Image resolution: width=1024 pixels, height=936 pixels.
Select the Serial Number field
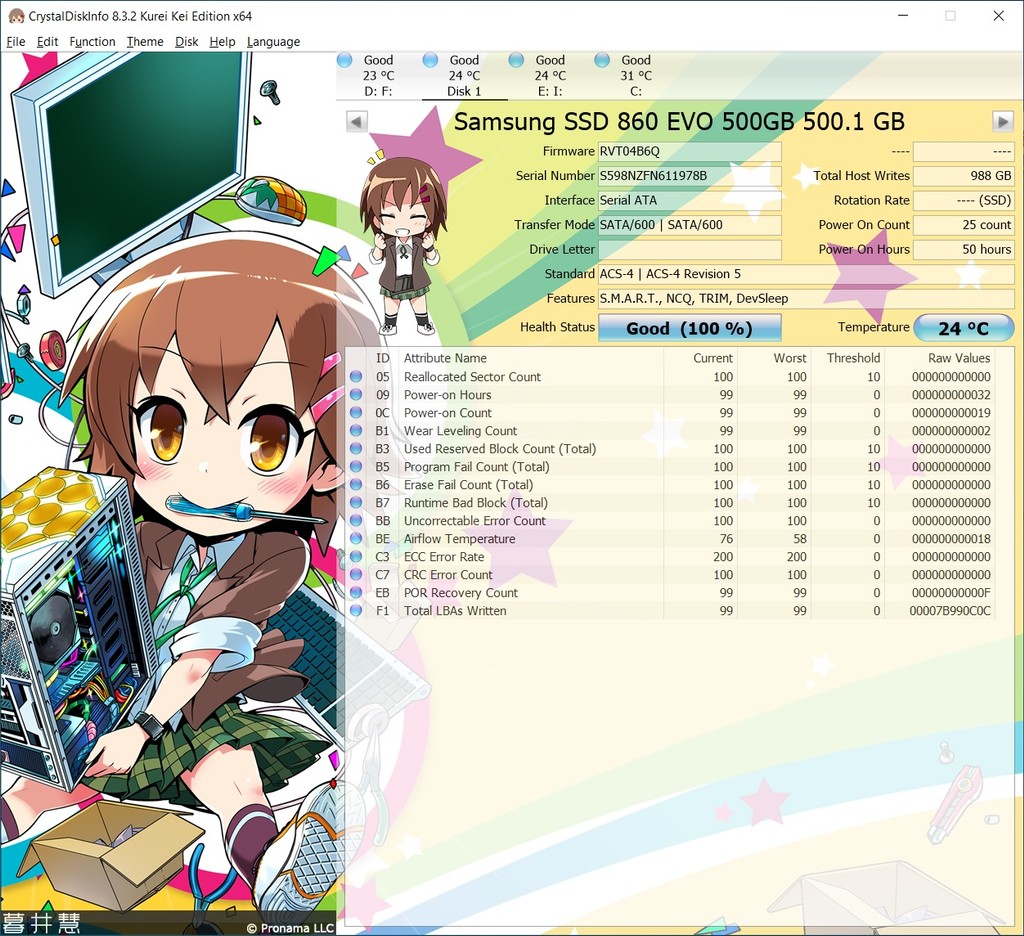(690, 176)
